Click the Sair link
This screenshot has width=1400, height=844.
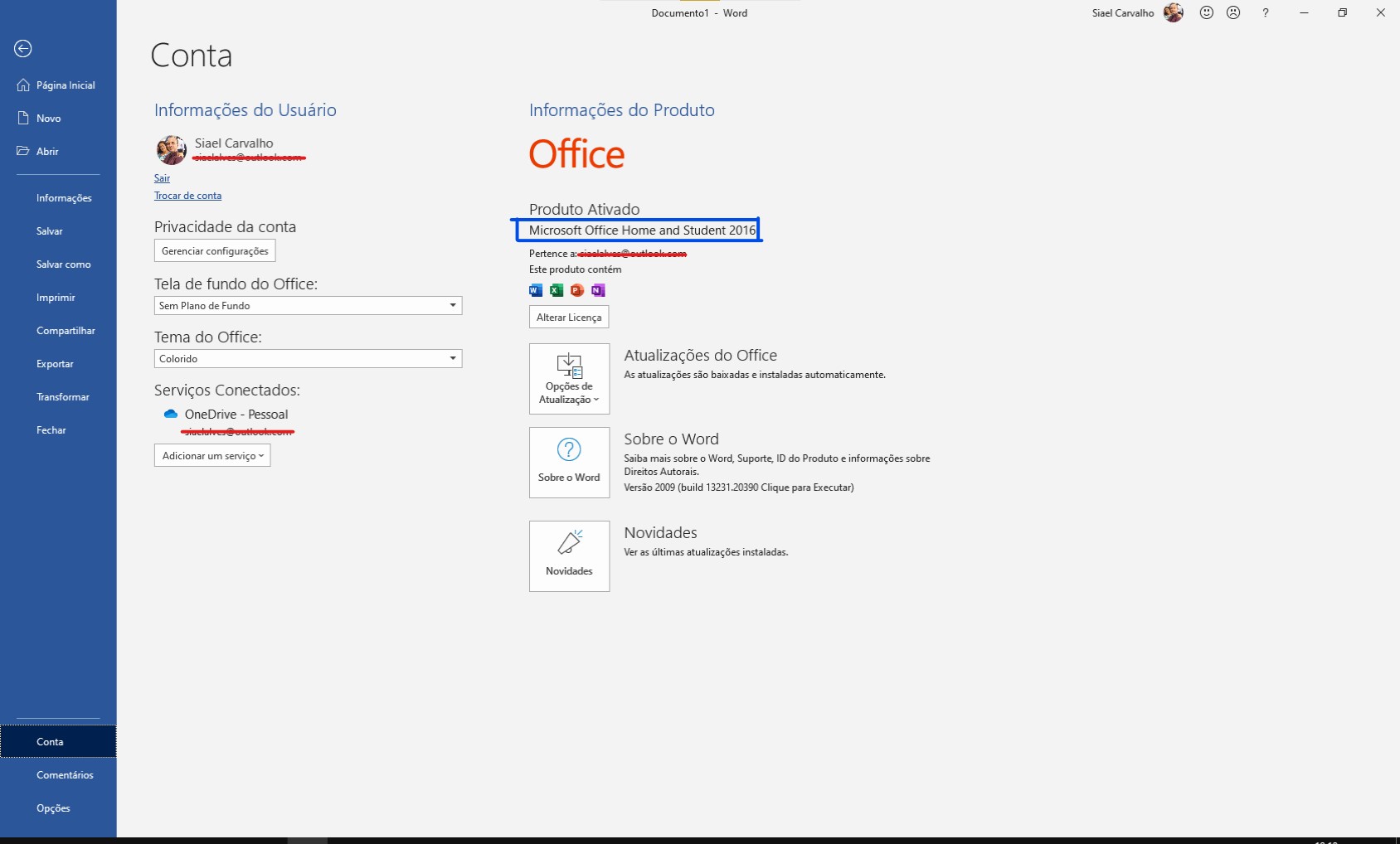(162, 178)
